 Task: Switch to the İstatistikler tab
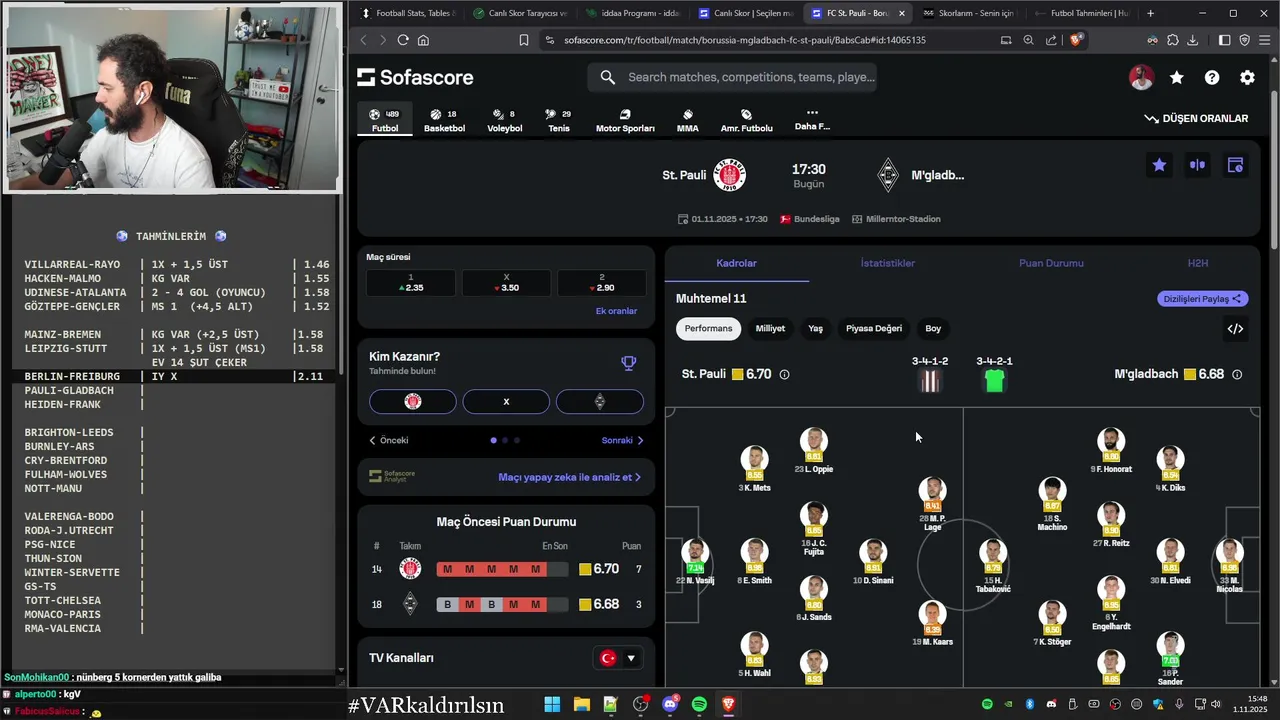[x=888, y=263]
